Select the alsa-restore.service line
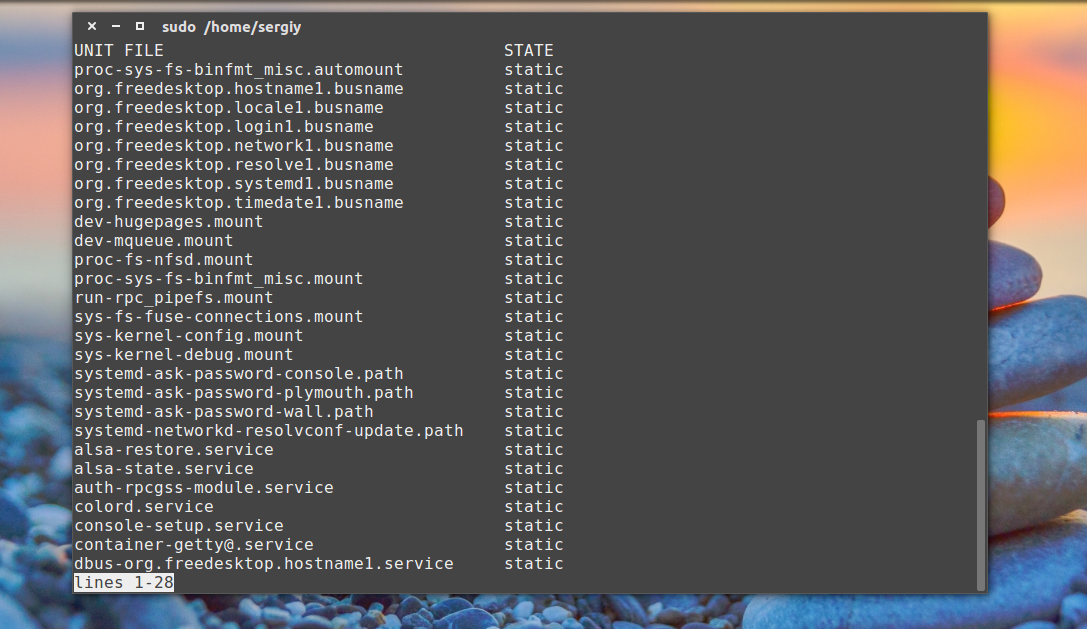This screenshot has height=629, width=1087. (x=173, y=449)
